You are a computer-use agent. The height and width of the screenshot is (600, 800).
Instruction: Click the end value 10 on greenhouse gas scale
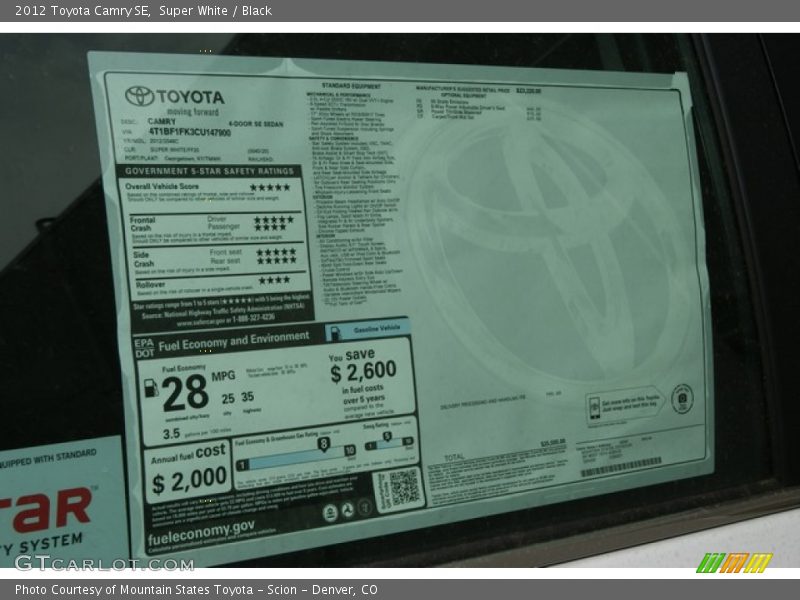[350, 451]
